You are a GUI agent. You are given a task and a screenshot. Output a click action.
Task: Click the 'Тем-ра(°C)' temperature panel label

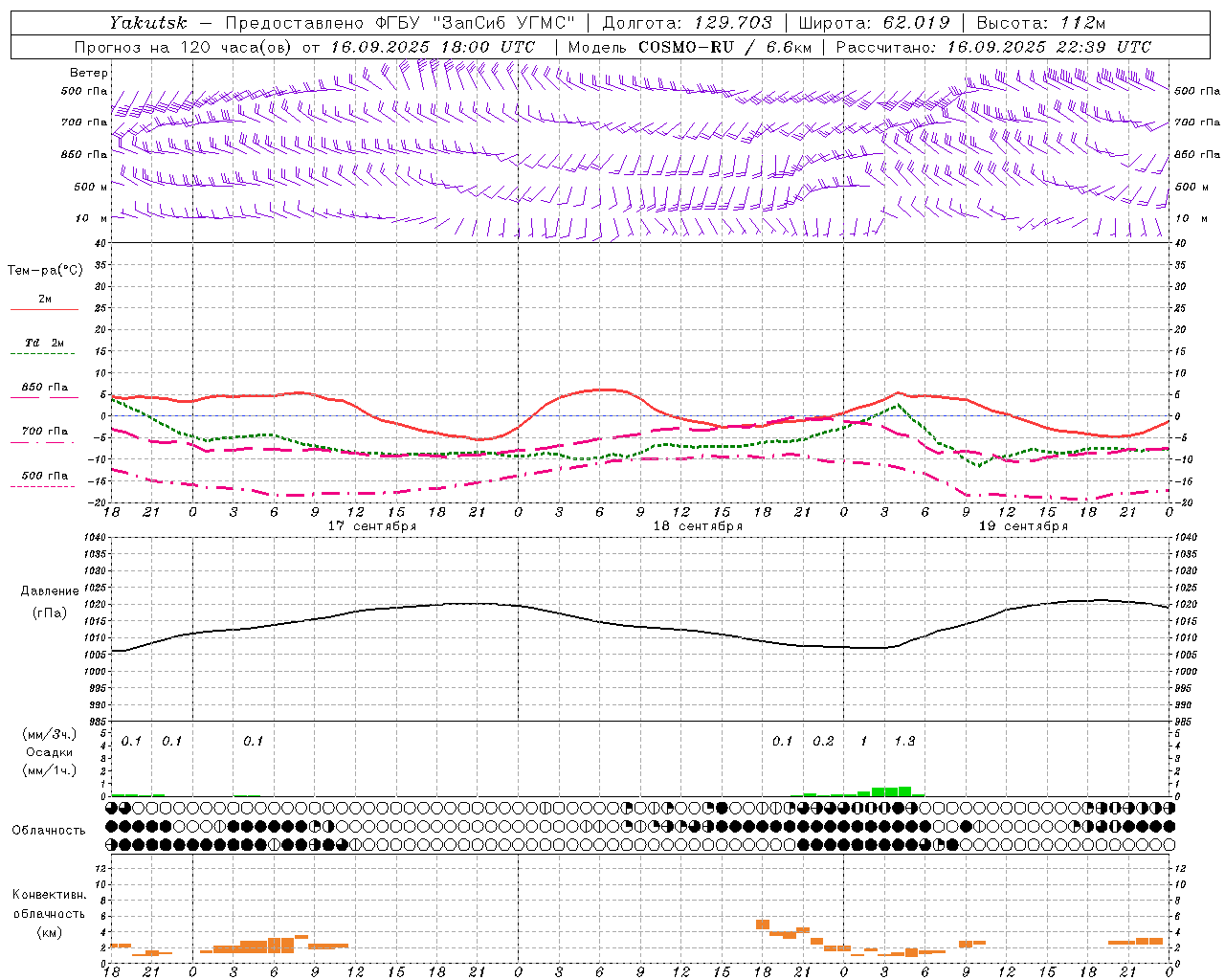(45, 271)
